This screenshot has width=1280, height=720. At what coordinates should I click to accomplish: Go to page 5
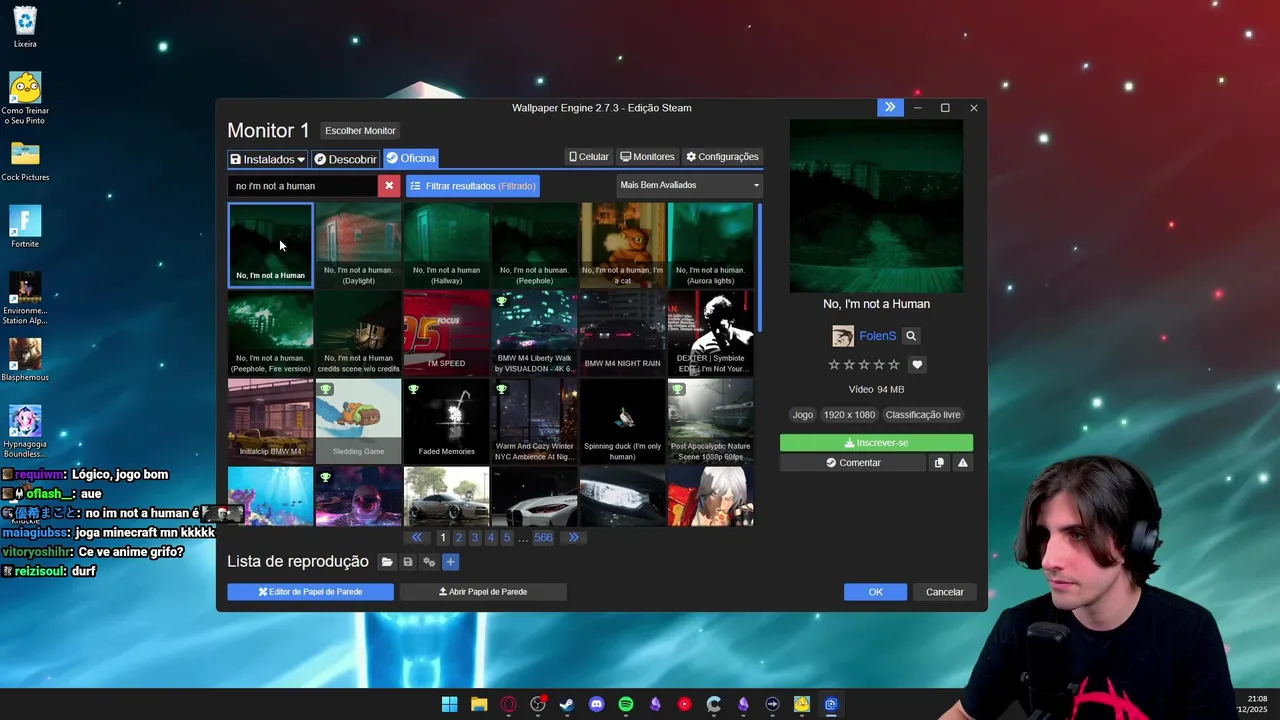506,537
